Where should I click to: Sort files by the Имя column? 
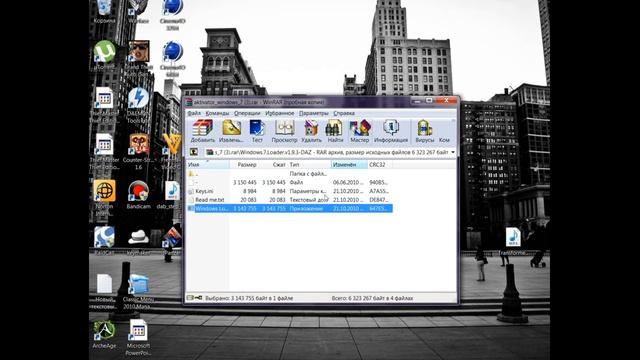[208, 164]
